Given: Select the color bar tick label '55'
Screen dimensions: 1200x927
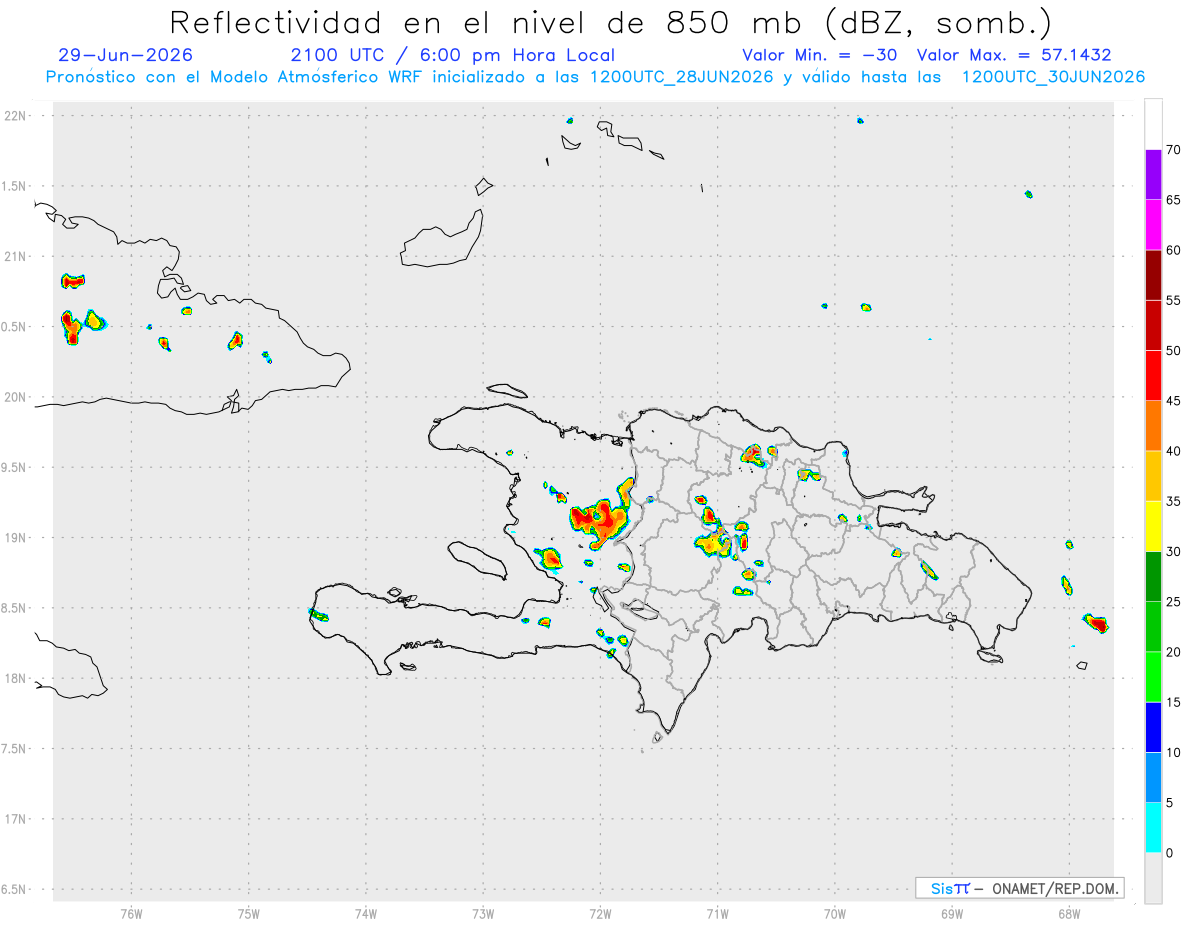Looking at the screenshot, I should point(1173,301).
